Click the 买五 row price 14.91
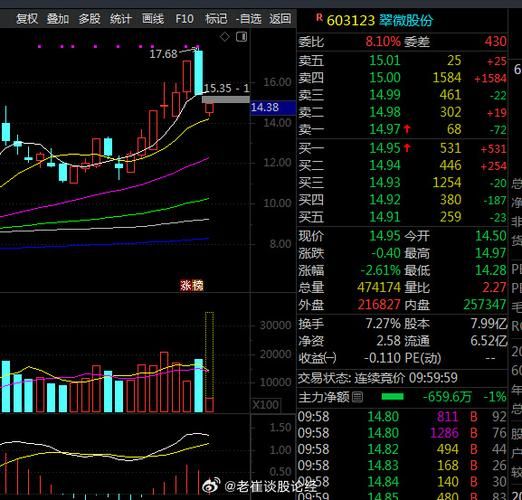 pyautogui.click(x=385, y=217)
